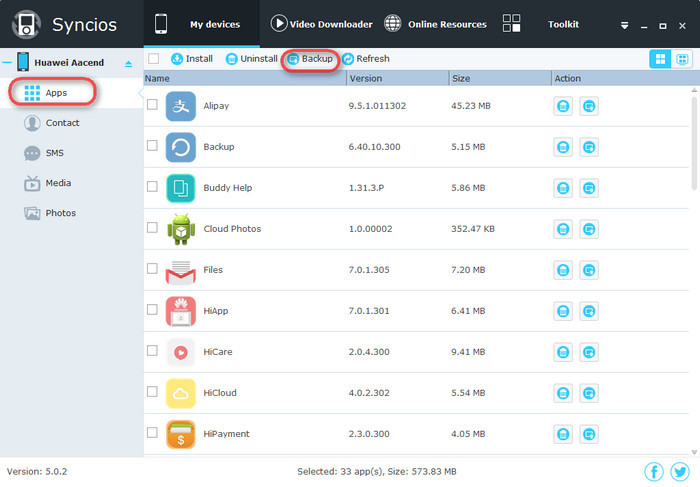Switch to thumbnail view icon
Image resolution: width=700 pixels, height=487 pixels.
682,59
